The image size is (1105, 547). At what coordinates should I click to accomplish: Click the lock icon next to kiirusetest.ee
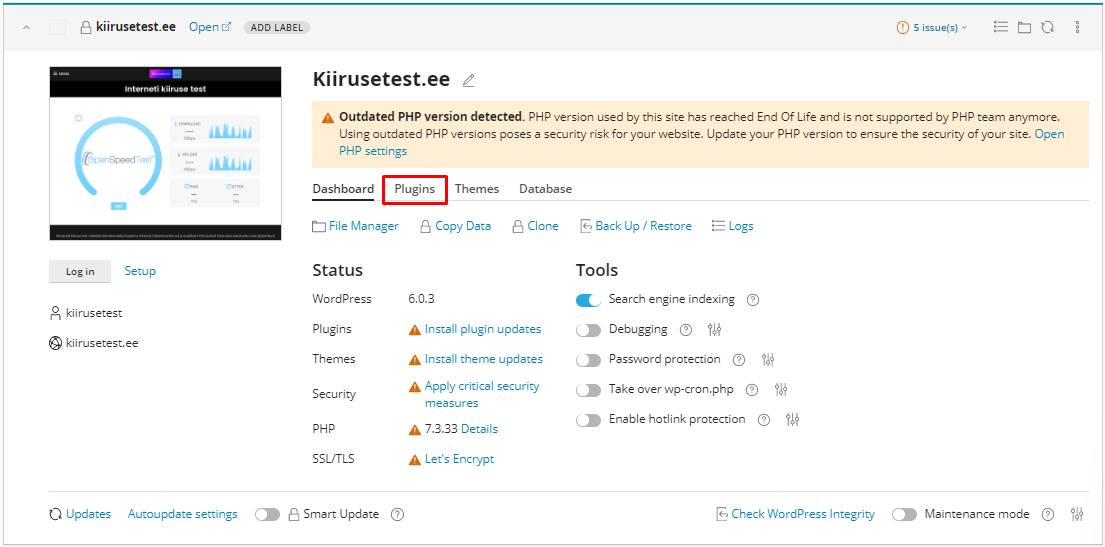point(85,27)
